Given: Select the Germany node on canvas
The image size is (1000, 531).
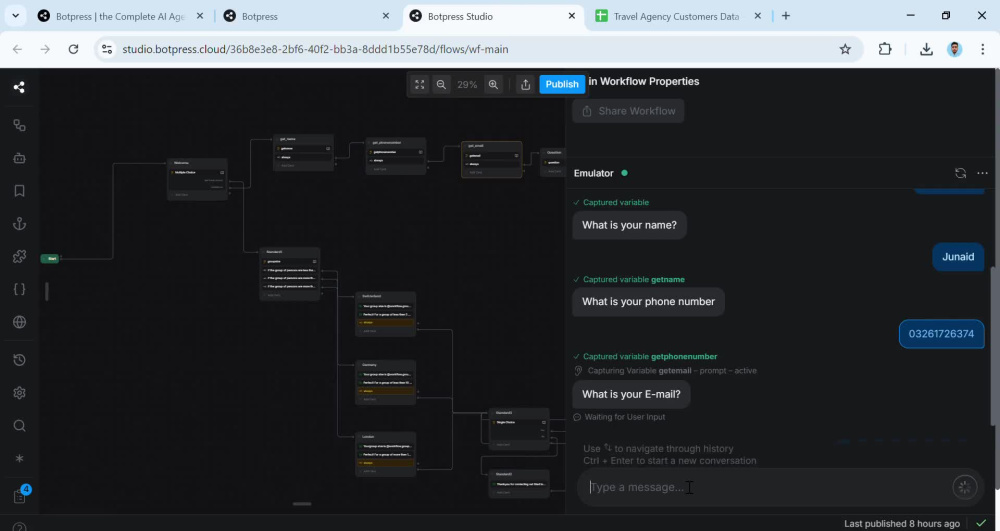Looking at the screenshot, I should pyautogui.click(x=386, y=382).
